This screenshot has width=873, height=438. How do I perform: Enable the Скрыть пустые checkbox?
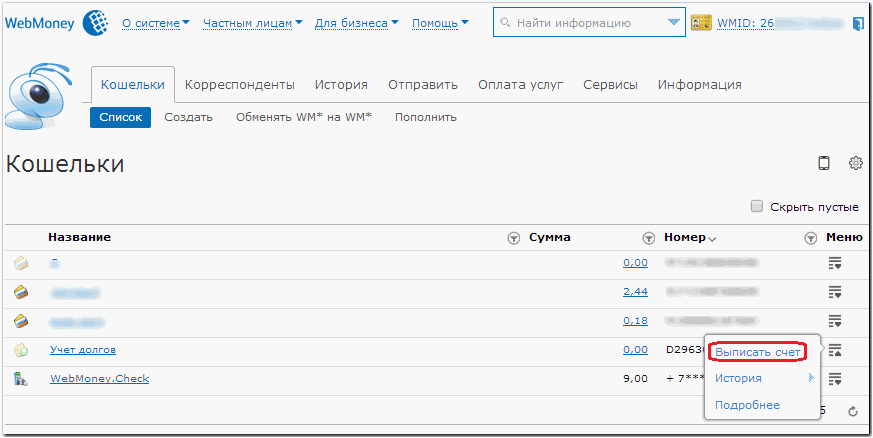(757, 207)
